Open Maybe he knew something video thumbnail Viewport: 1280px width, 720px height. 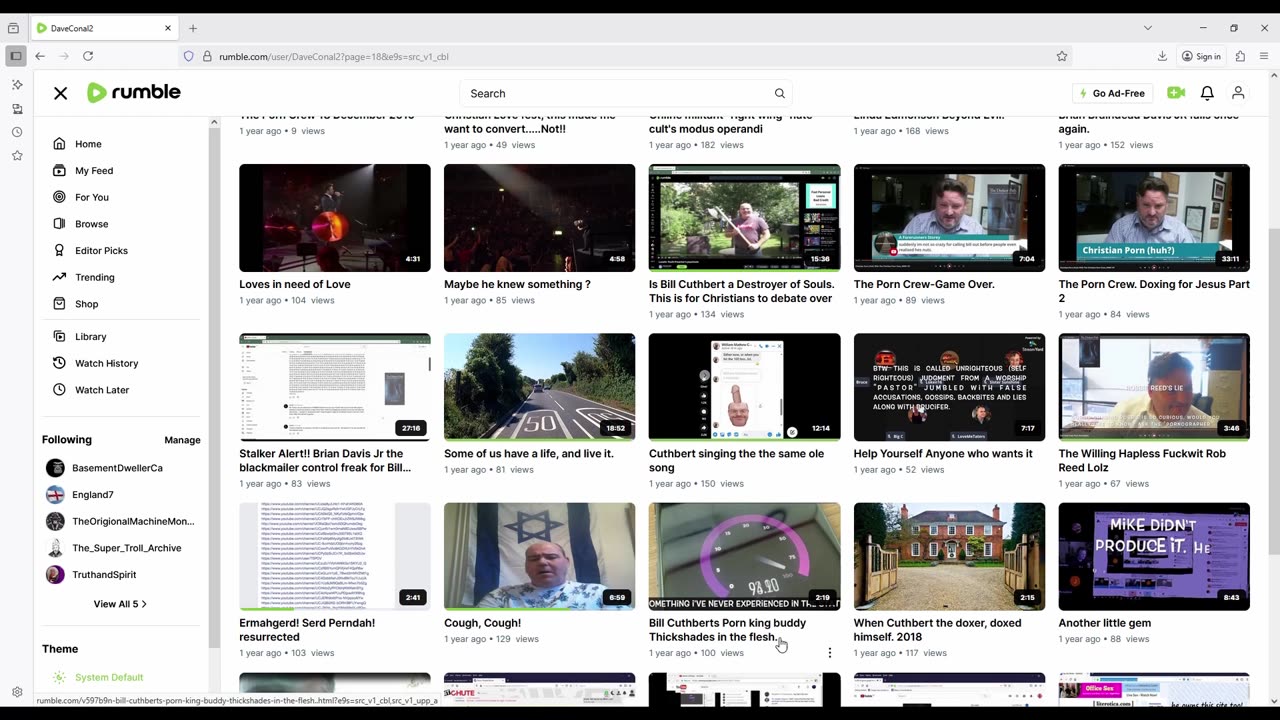point(540,218)
